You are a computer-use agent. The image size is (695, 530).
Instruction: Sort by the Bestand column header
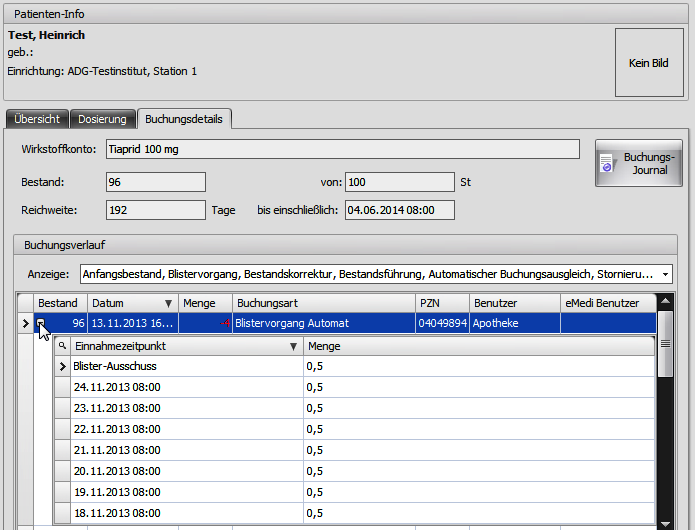pos(60,303)
